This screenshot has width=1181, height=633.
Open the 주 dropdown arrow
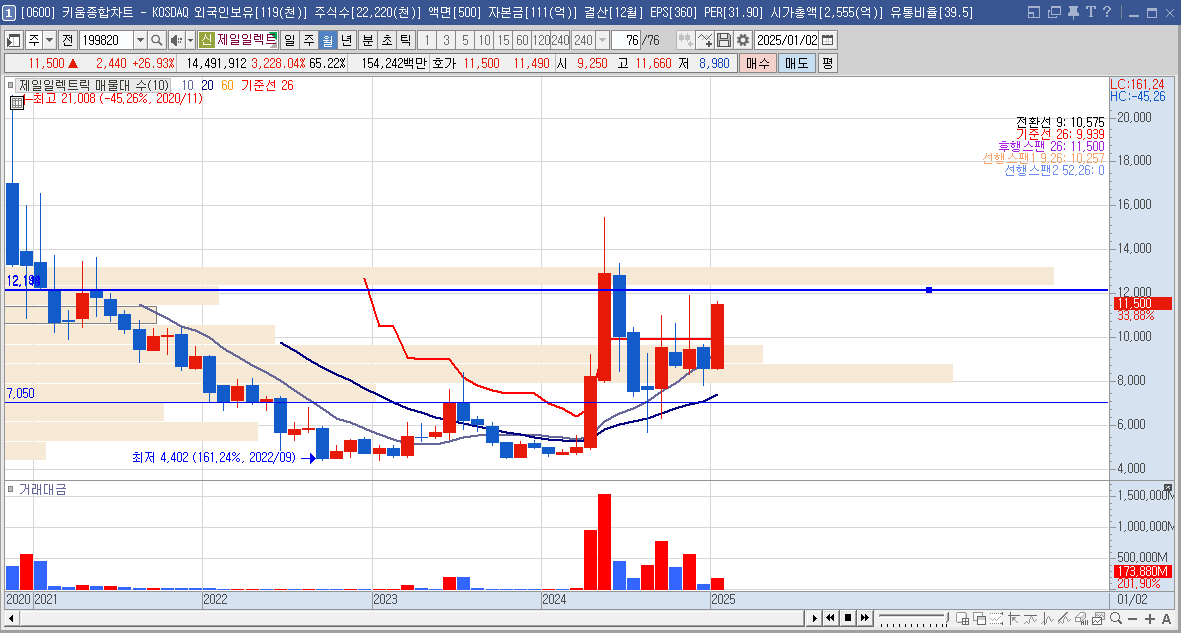pos(50,40)
